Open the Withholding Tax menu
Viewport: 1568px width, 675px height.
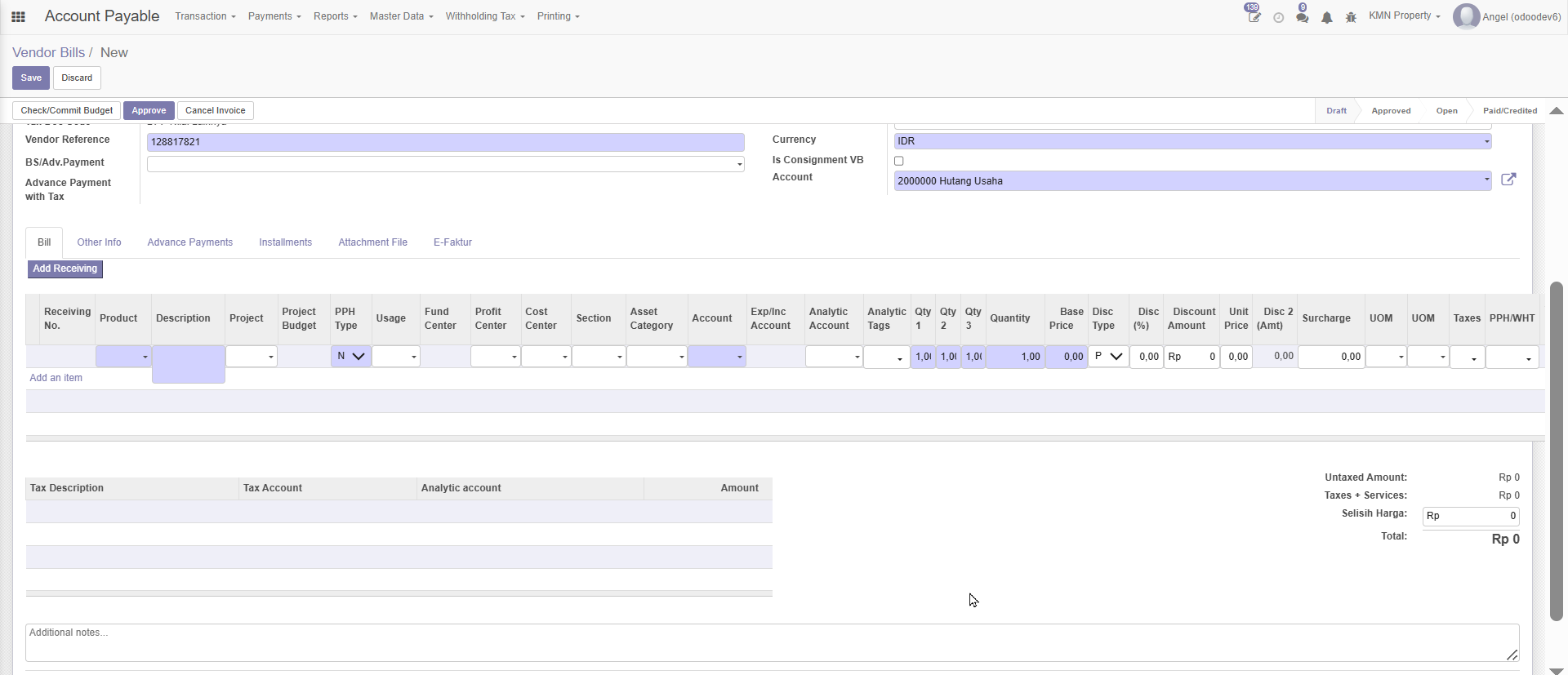click(485, 16)
